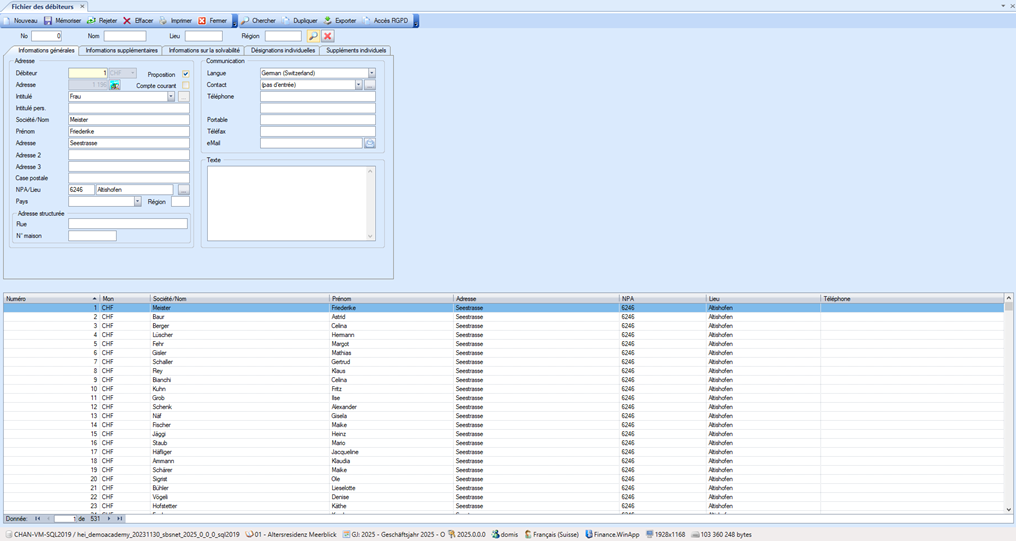Open the Informations sur la solvabilité tab
Viewport: 1016px width, 541px height.
204,50
